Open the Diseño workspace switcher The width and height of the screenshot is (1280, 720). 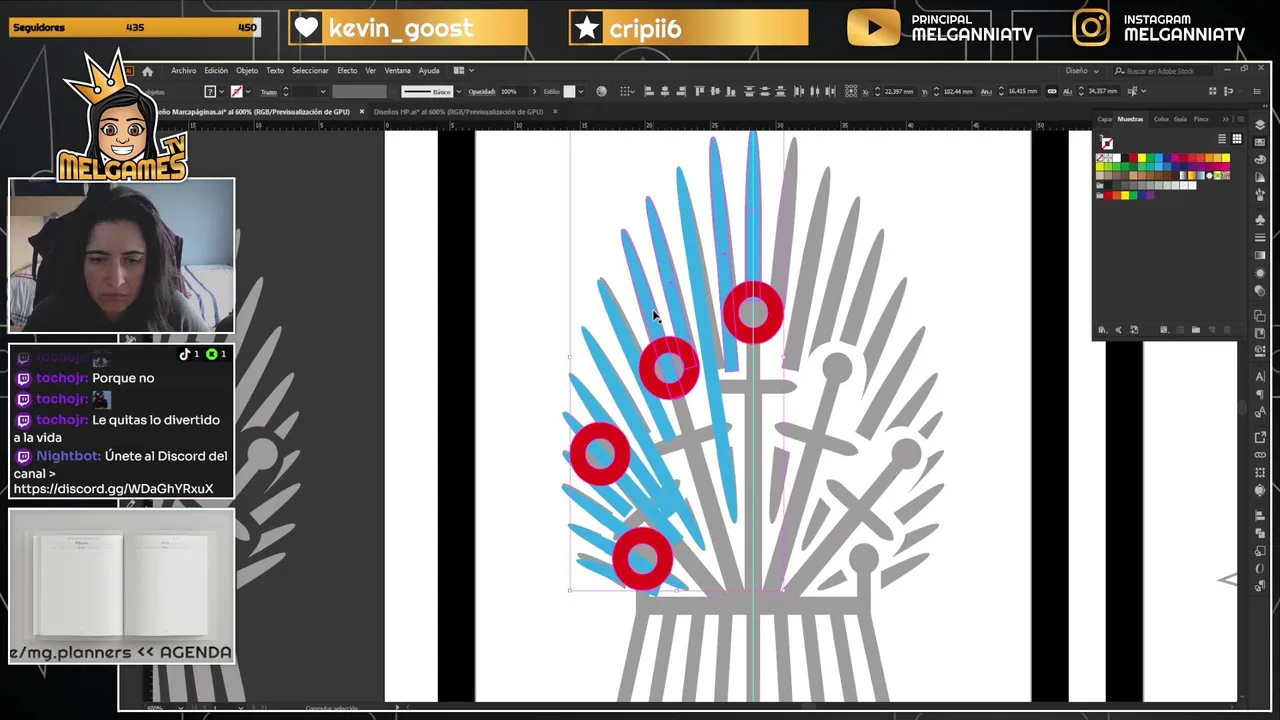(x=1082, y=70)
